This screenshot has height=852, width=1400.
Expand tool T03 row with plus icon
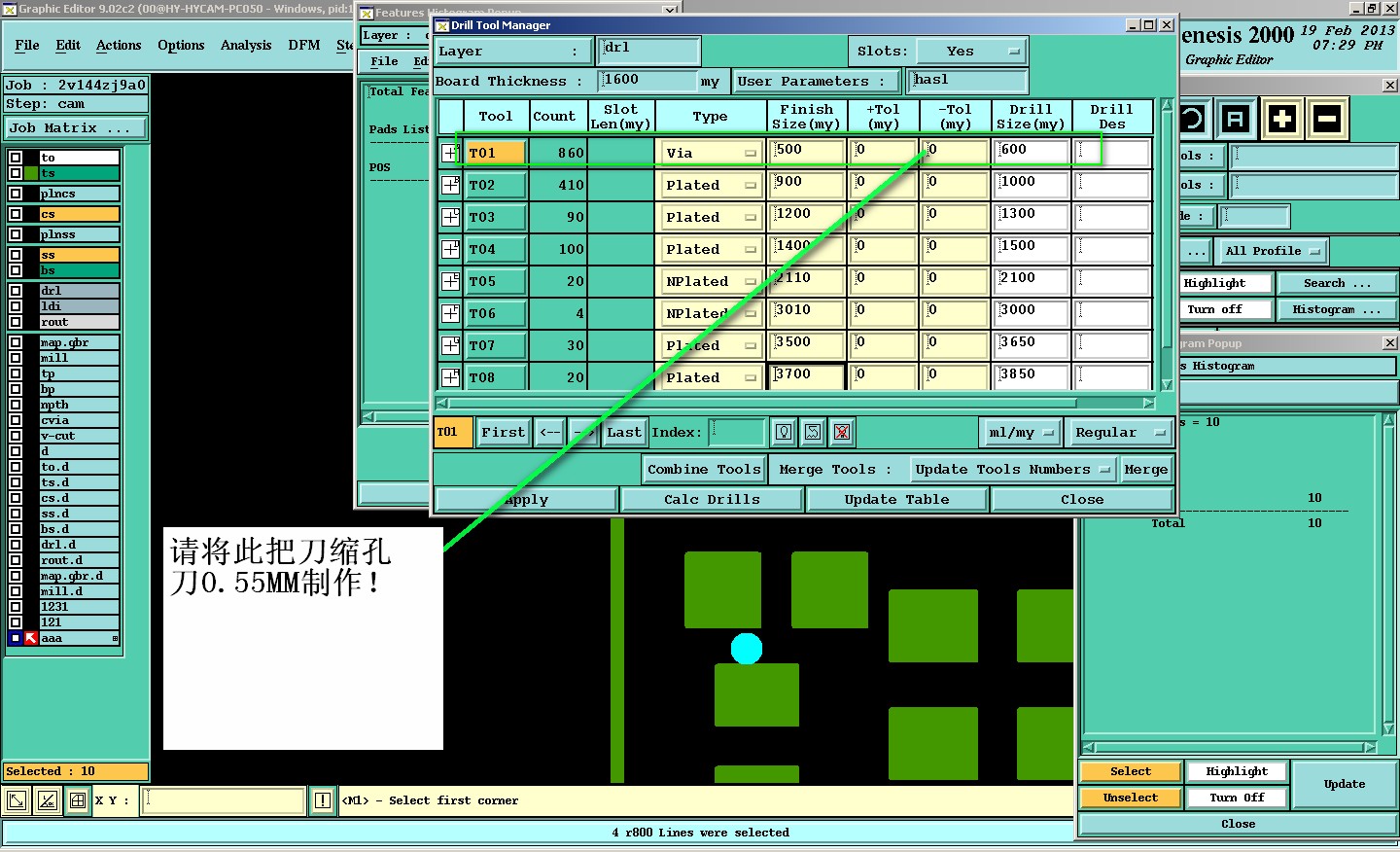(450, 217)
